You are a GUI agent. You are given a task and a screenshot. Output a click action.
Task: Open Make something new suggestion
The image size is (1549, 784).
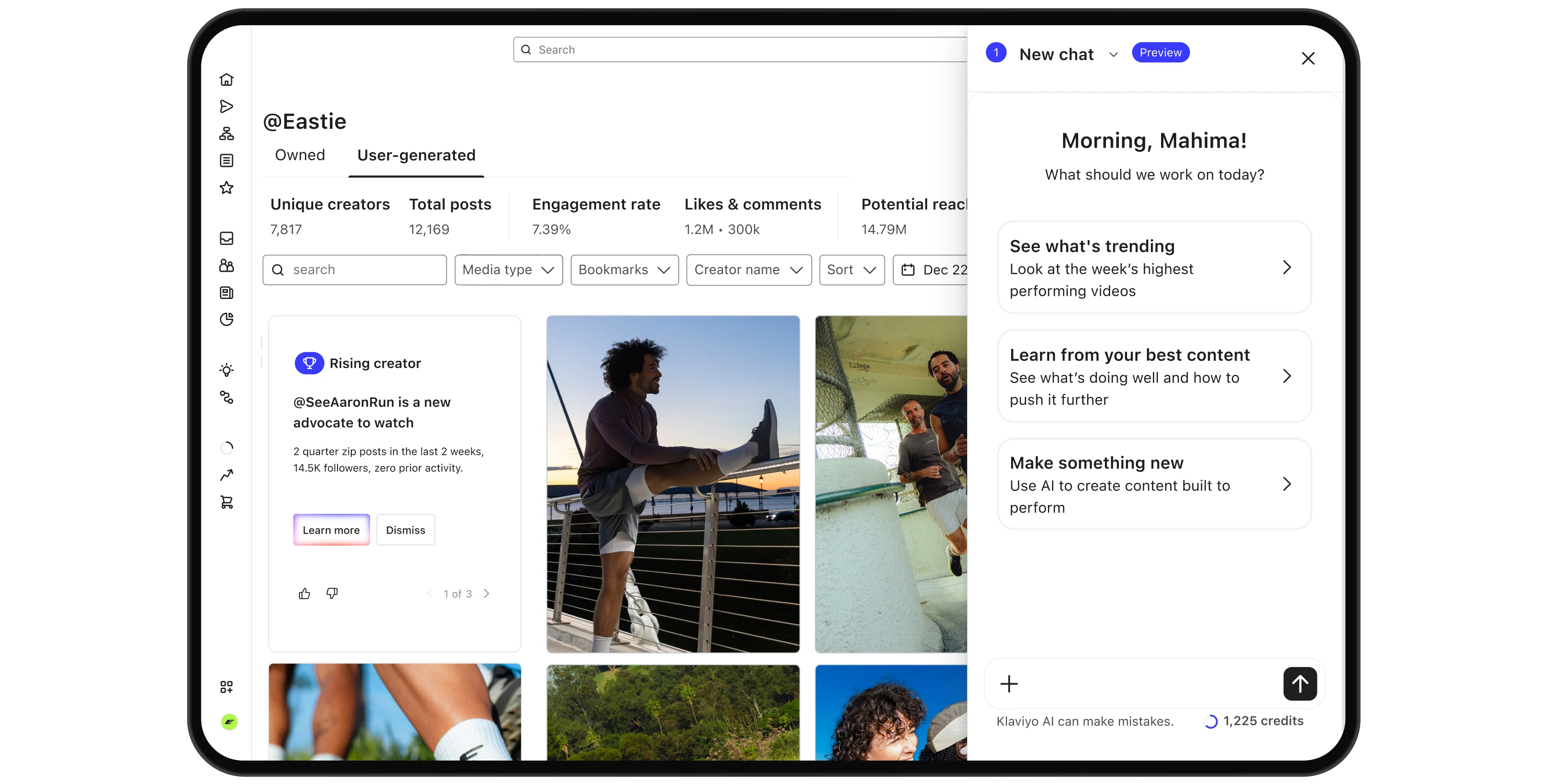click(x=1154, y=485)
